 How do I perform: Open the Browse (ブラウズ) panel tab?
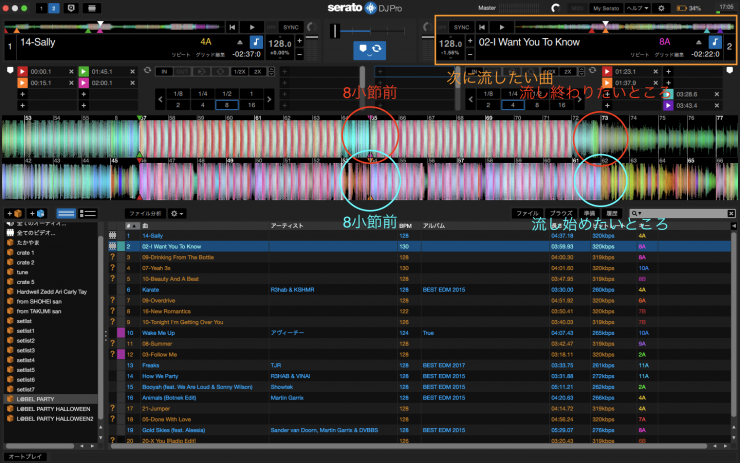[x=561, y=213]
